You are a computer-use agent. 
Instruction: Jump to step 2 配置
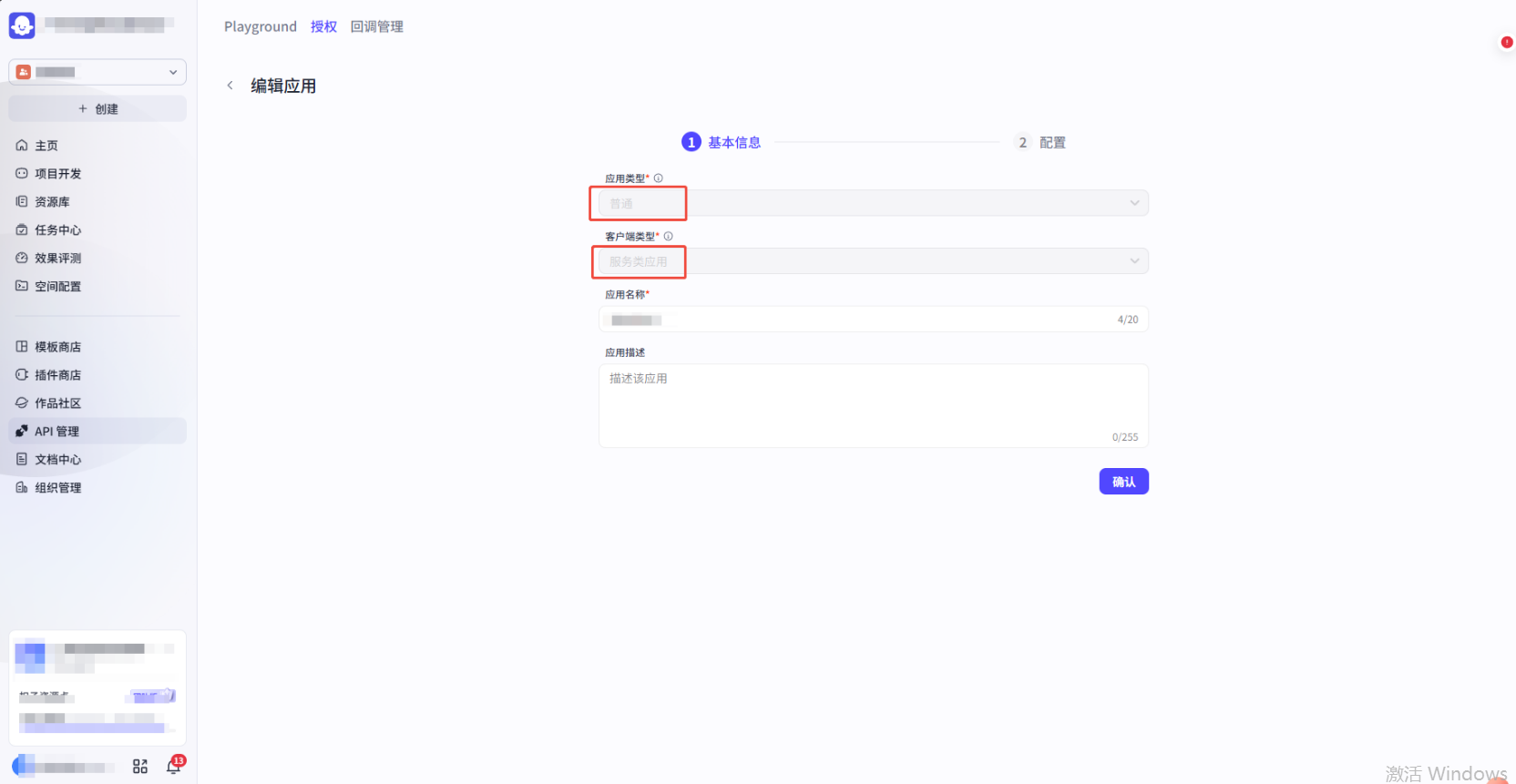click(x=1040, y=143)
